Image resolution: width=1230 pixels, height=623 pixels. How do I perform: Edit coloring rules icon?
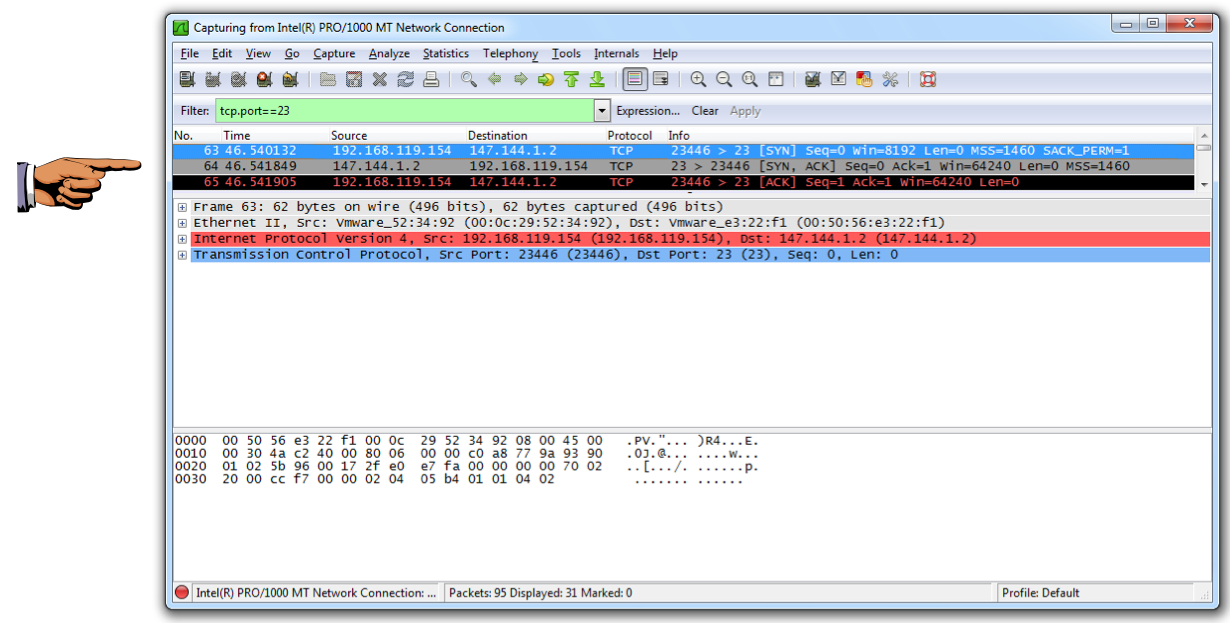(865, 80)
